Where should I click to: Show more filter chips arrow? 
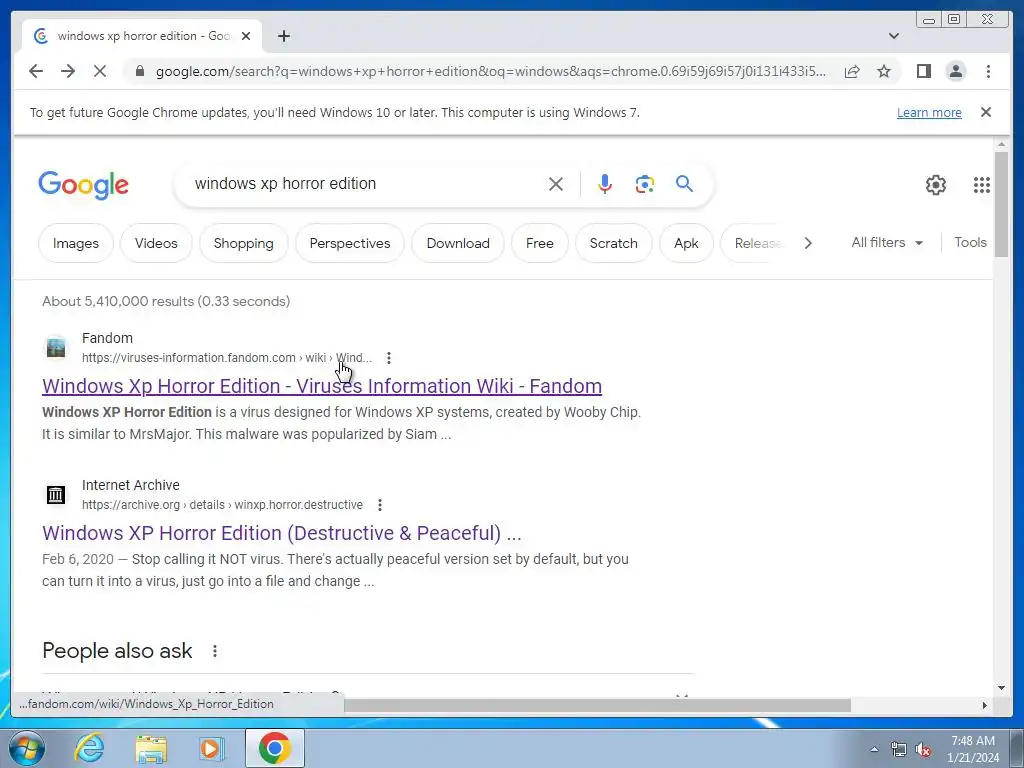(808, 243)
